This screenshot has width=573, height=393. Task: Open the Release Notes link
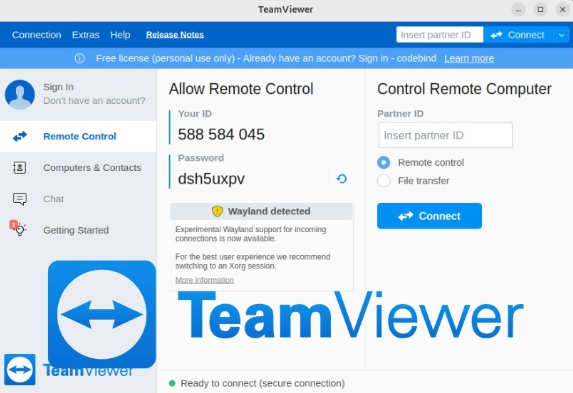coord(175,35)
